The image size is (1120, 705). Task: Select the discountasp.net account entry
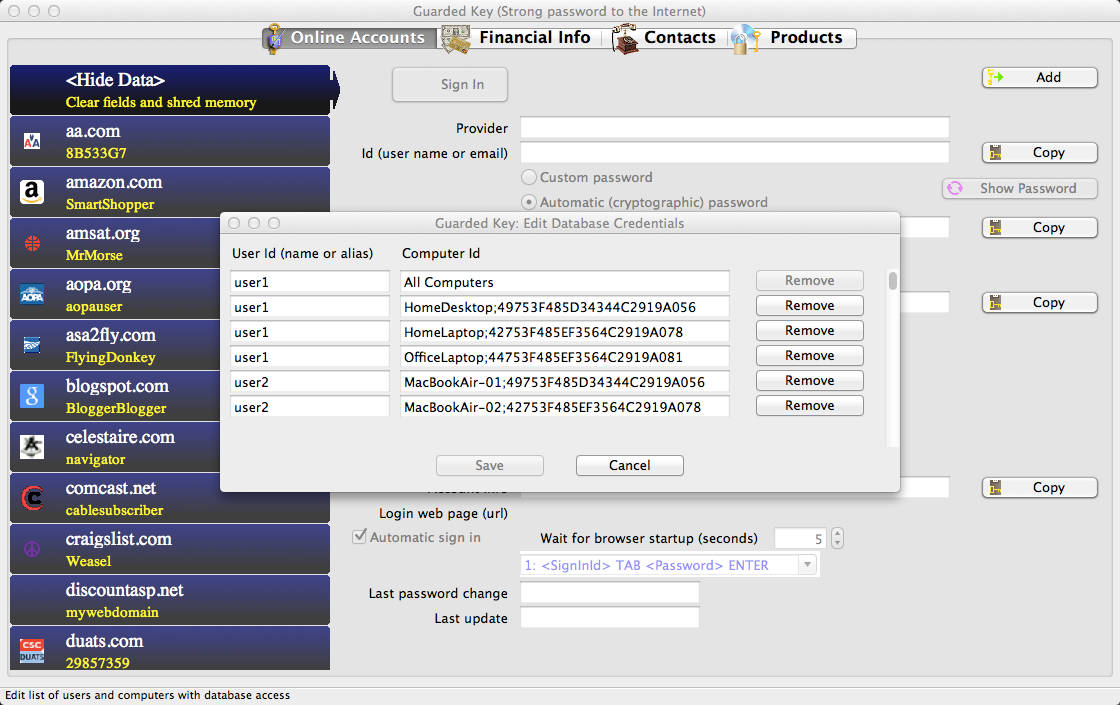pyautogui.click(x=170, y=600)
